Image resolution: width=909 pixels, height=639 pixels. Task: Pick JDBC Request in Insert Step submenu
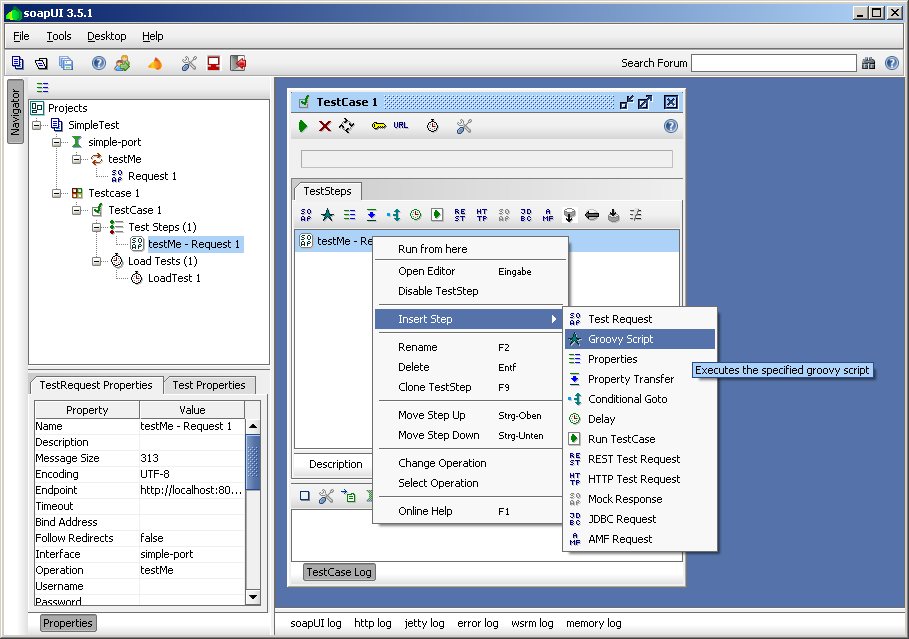click(640, 519)
